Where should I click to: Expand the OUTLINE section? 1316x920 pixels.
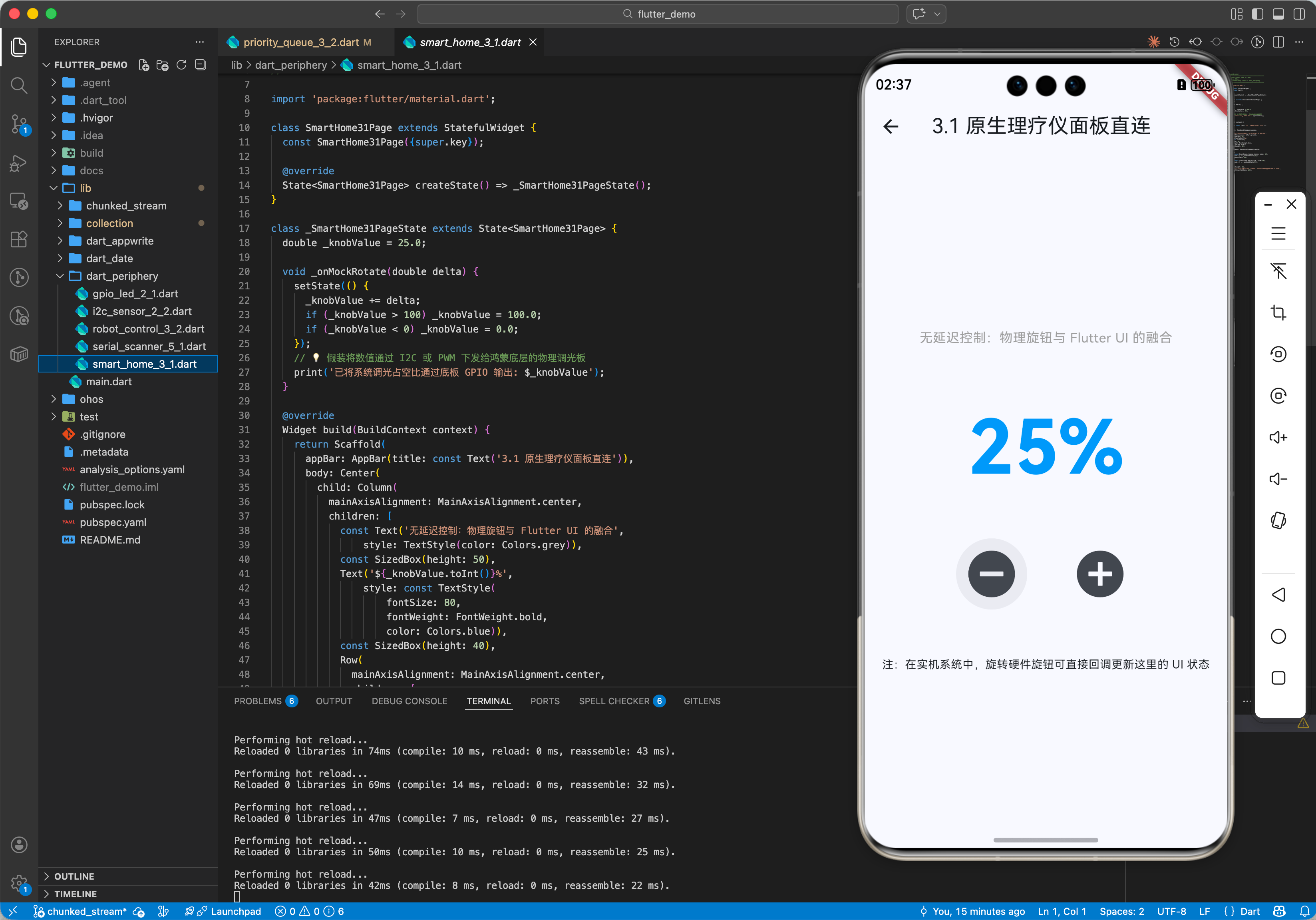[74, 876]
